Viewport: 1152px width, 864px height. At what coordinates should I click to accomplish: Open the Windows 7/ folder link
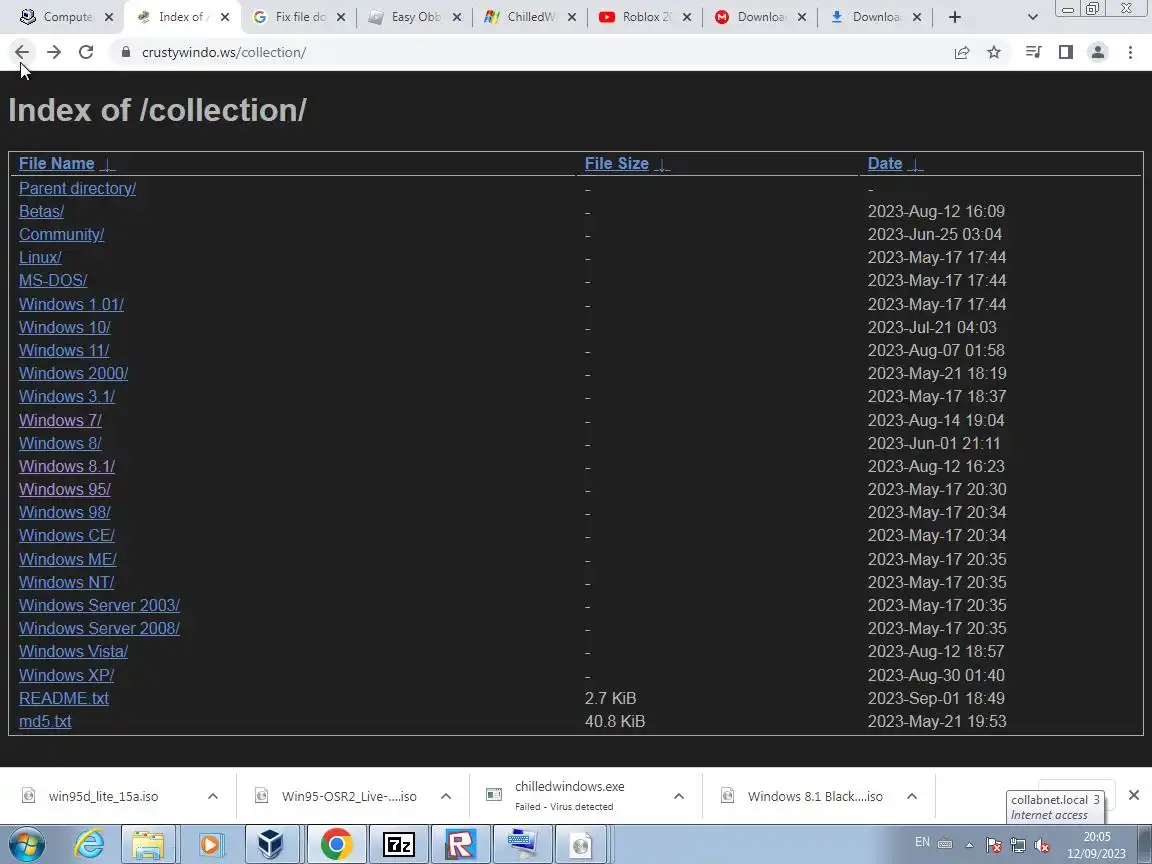pyautogui.click(x=60, y=420)
